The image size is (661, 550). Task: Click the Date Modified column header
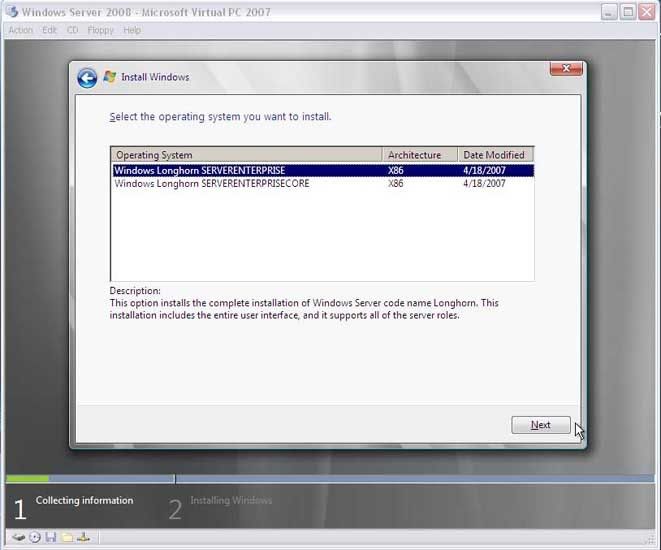(496, 155)
